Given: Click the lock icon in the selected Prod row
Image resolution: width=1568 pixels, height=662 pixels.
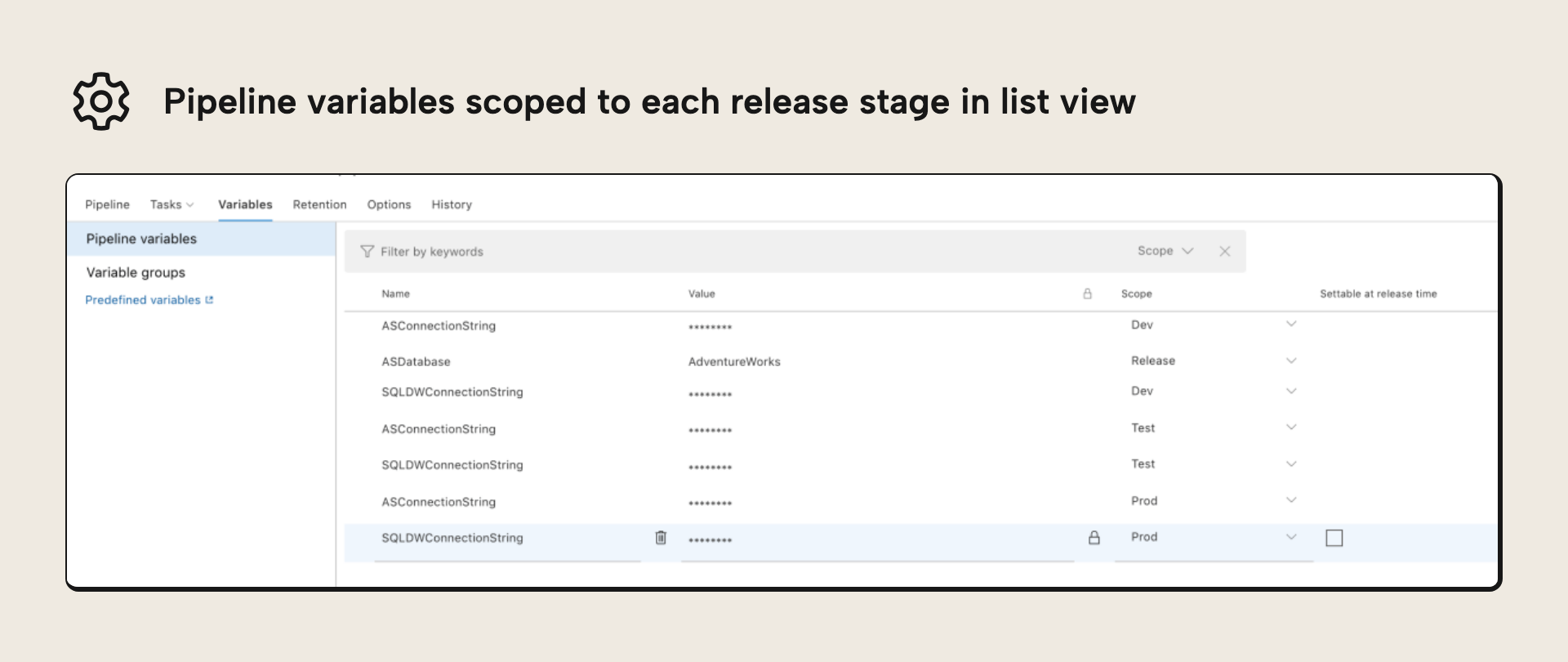Looking at the screenshot, I should [x=1094, y=538].
